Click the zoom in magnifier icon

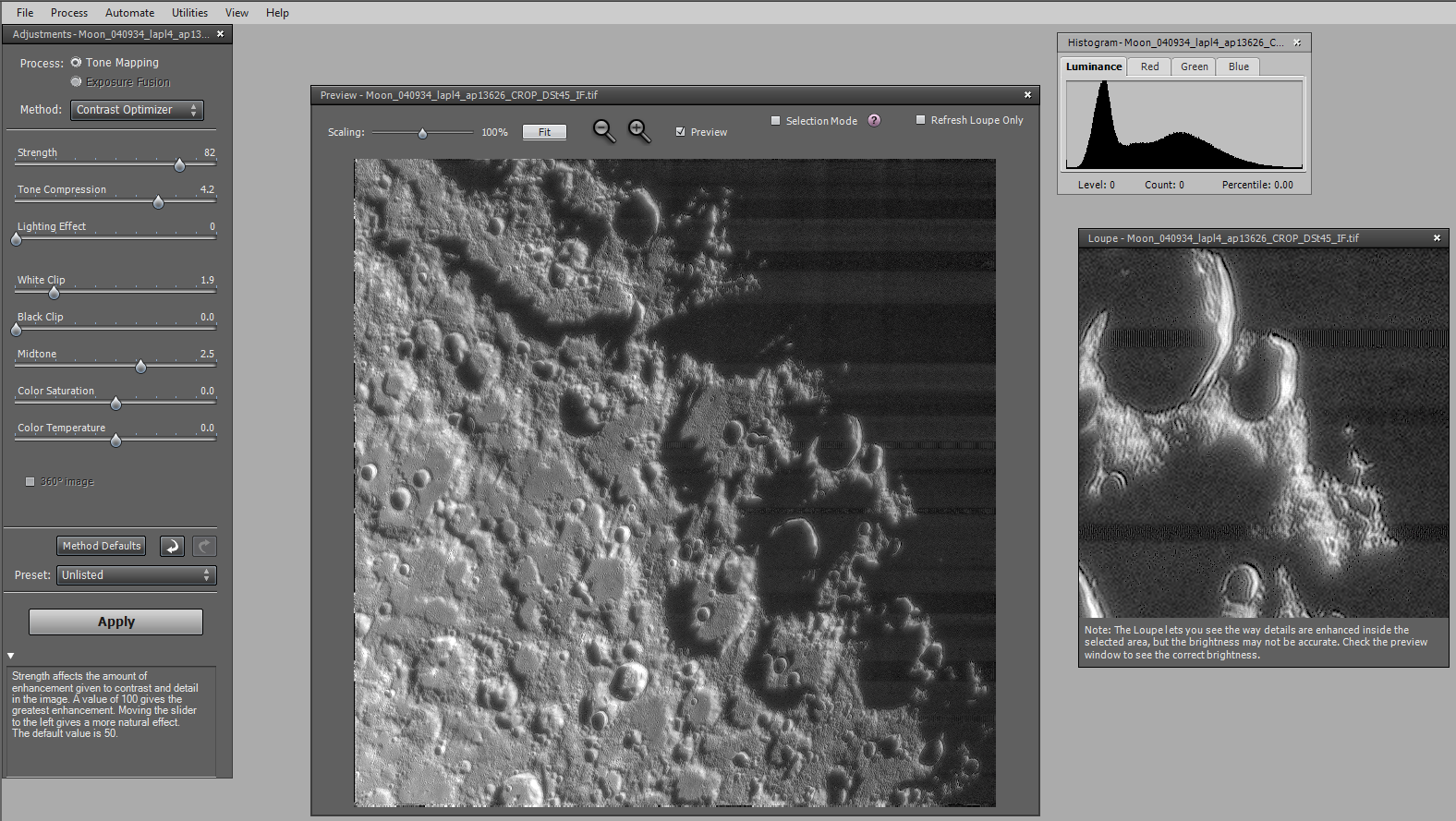pyautogui.click(x=639, y=131)
